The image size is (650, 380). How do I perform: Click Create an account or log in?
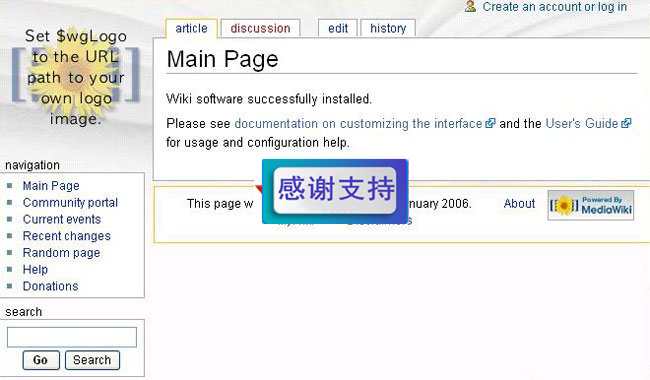tap(555, 7)
